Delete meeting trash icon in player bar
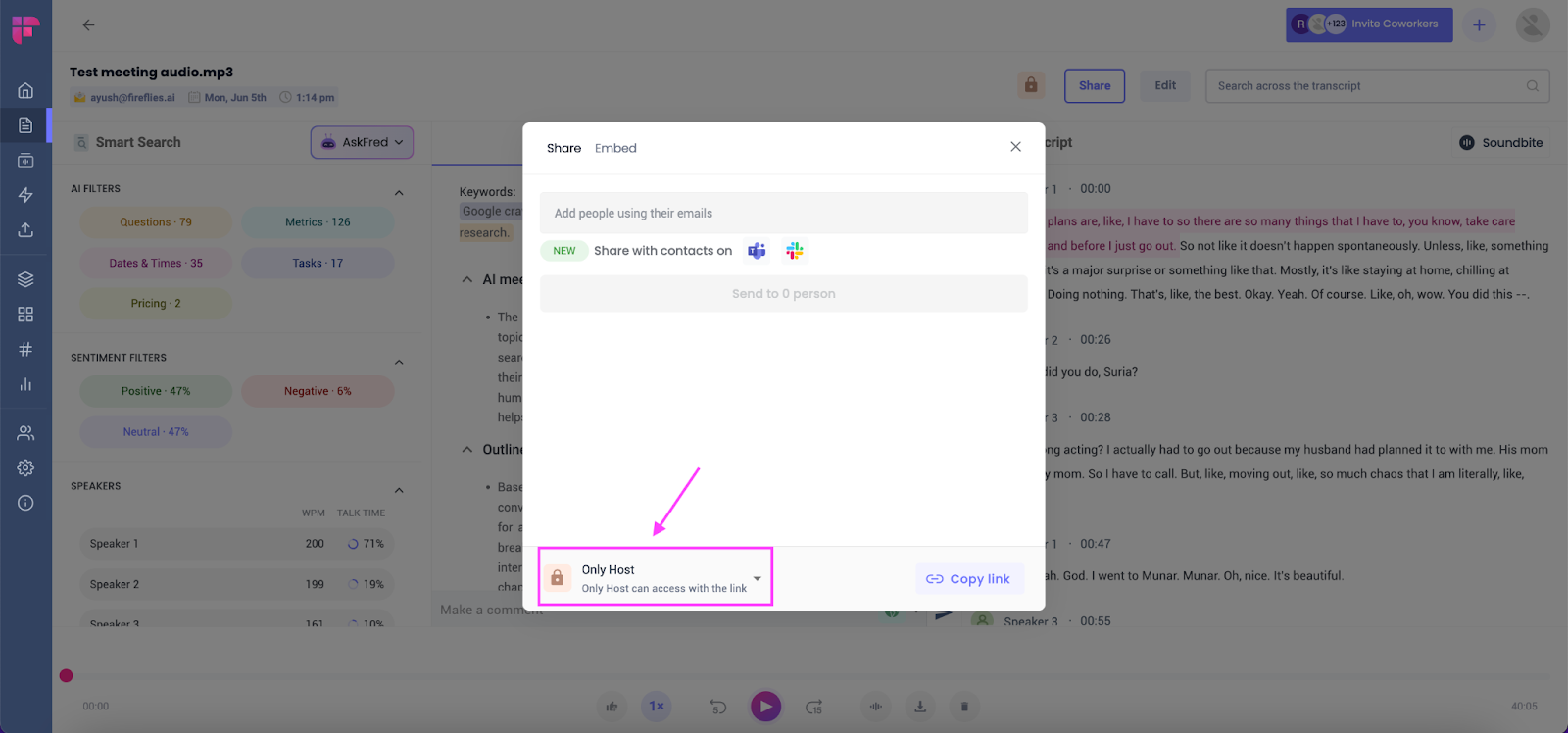The image size is (1568, 733). pyautogui.click(x=964, y=706)
